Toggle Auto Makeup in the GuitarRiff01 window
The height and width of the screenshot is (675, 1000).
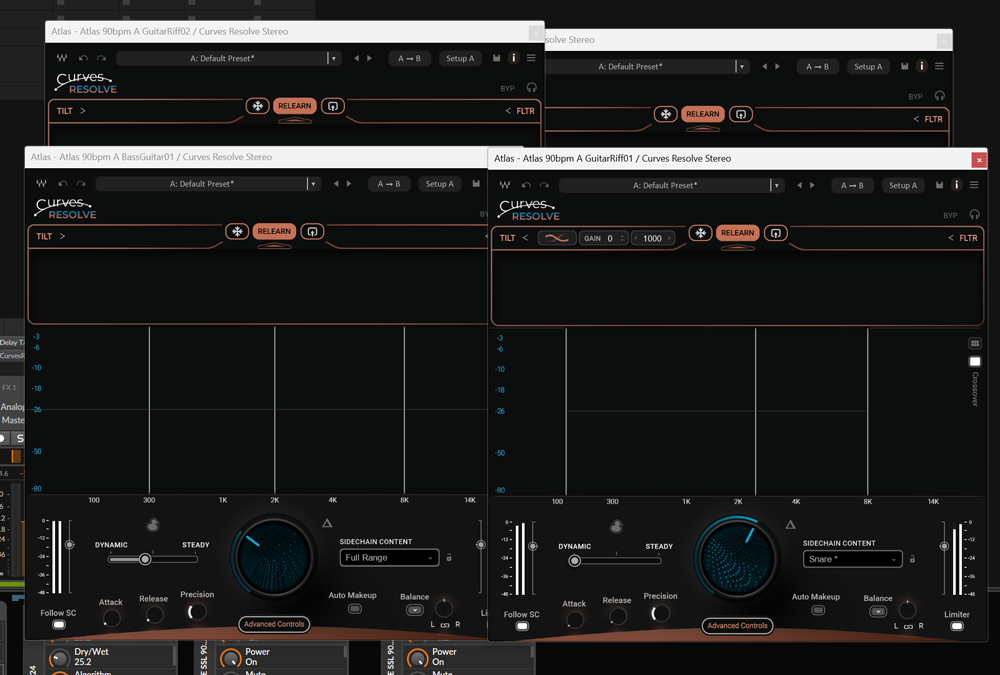click(x=817, y=610)
